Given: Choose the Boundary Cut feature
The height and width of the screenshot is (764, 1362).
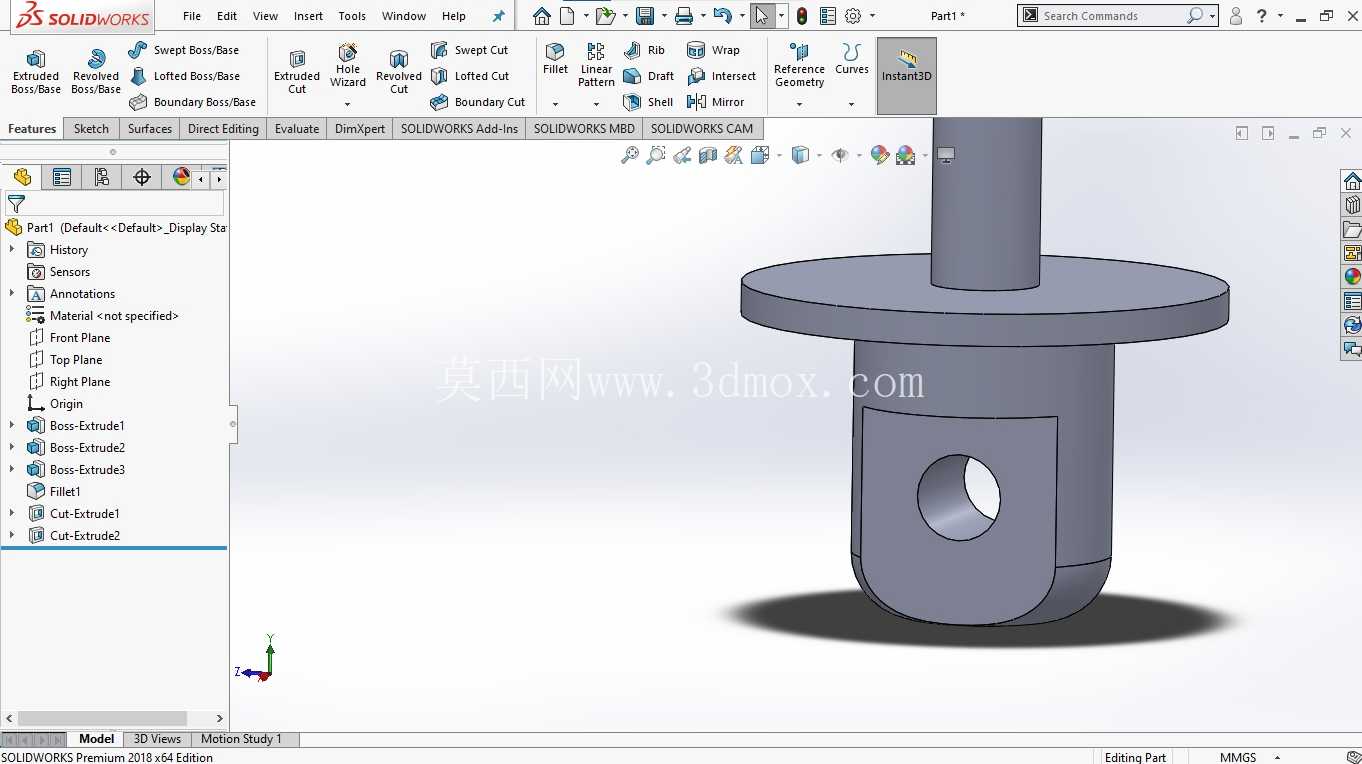Looking at the screenshot, I should 477,102.
